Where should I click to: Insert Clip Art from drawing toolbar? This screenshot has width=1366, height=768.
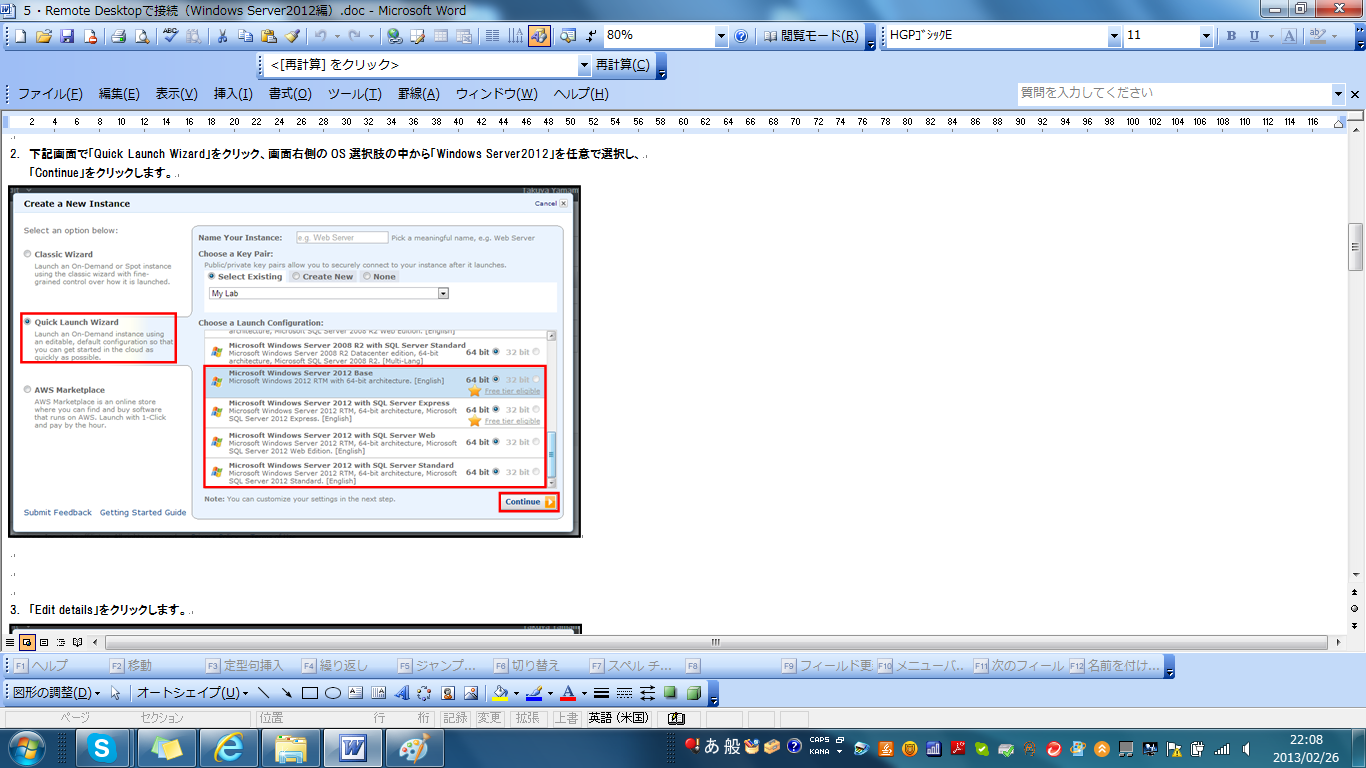448,692
